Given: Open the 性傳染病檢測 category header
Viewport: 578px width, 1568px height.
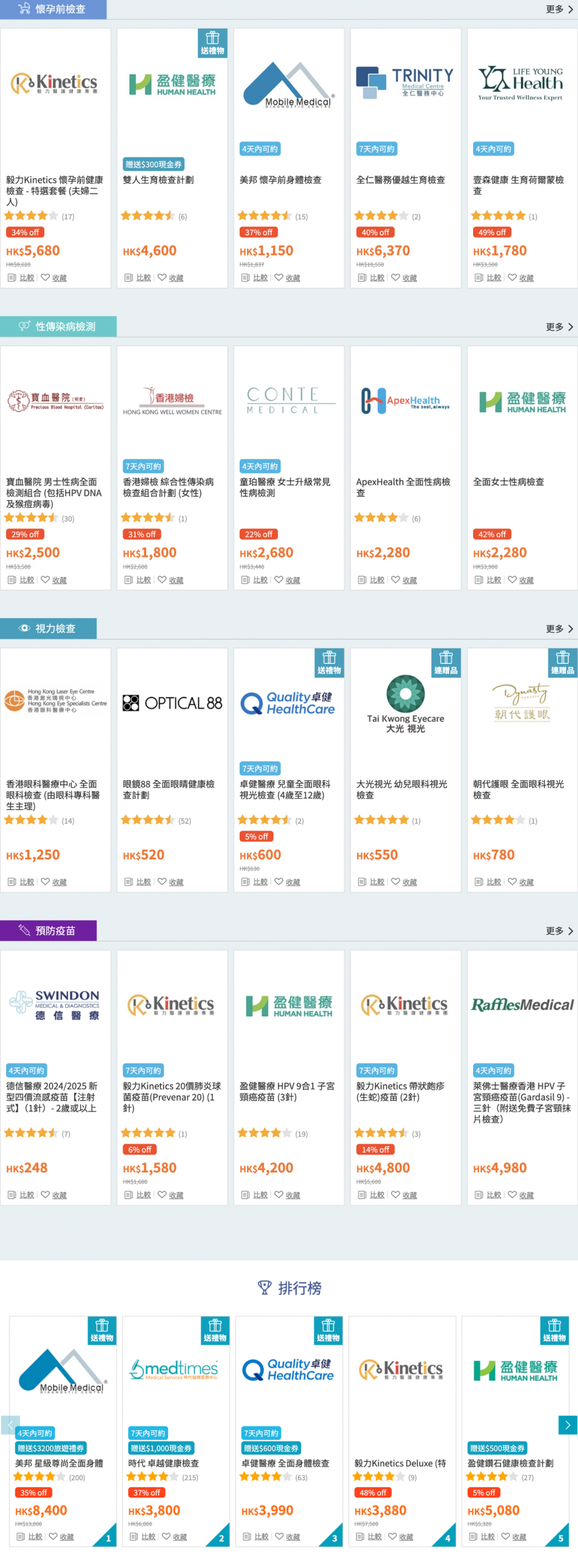Looking at the screenshot, I should coord(58,326).
